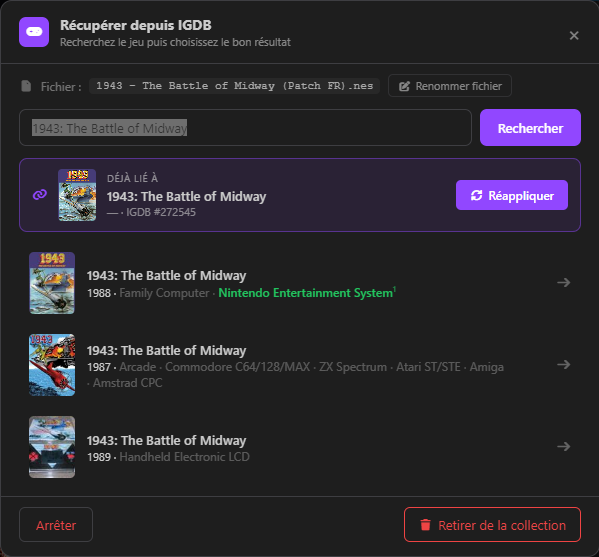Click the game title search field

coord(245,128)
